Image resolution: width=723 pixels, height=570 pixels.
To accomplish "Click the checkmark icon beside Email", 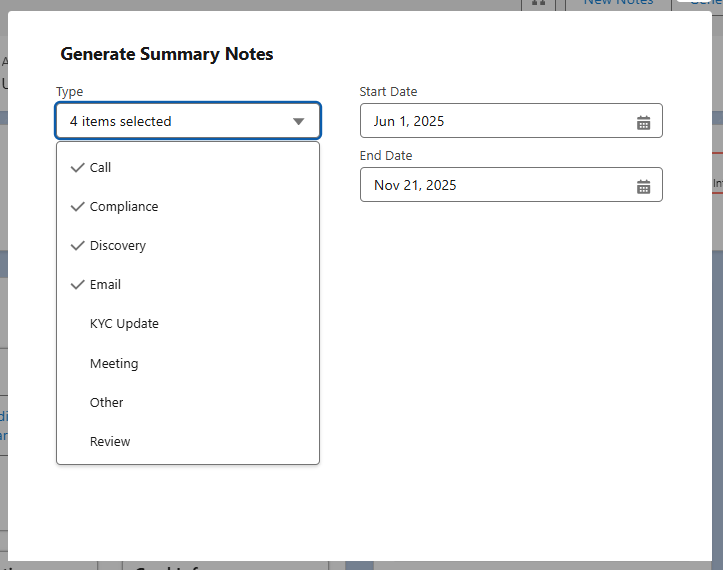I will [77, 285].
